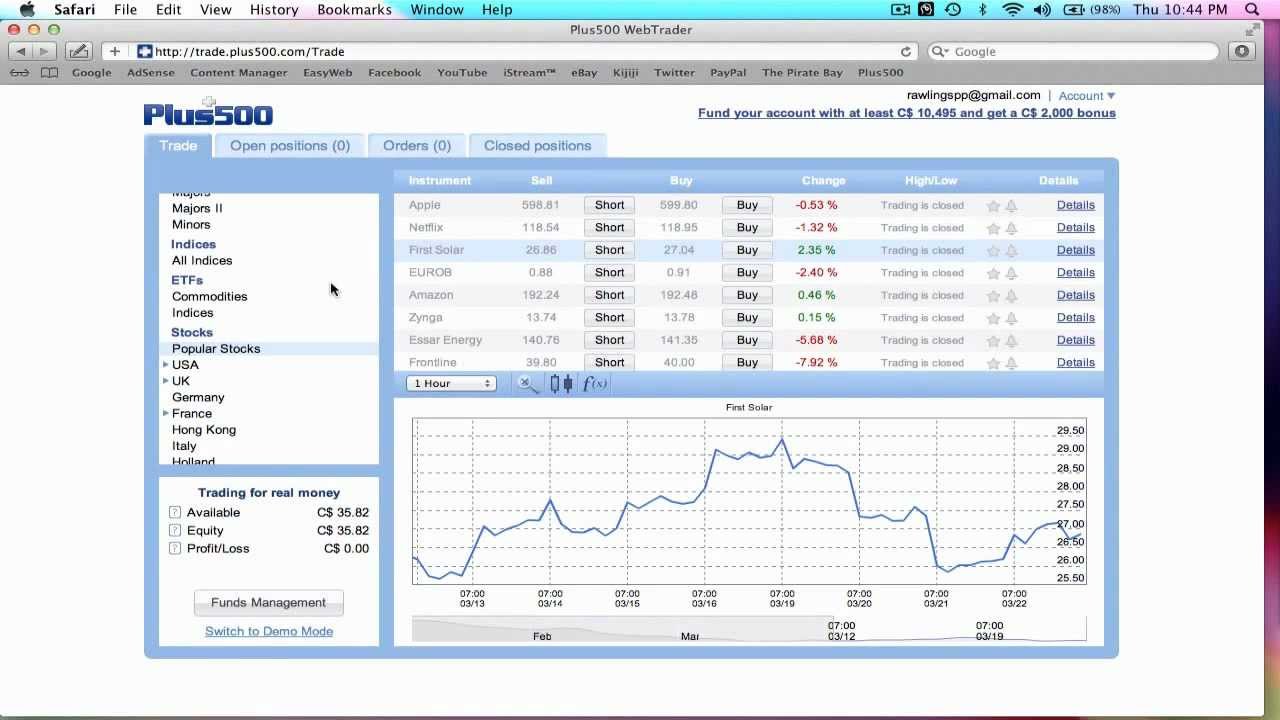This screenshot has width=1280, height=720.
Task: Star the Netflix instrument row
Action: point(993,228)
